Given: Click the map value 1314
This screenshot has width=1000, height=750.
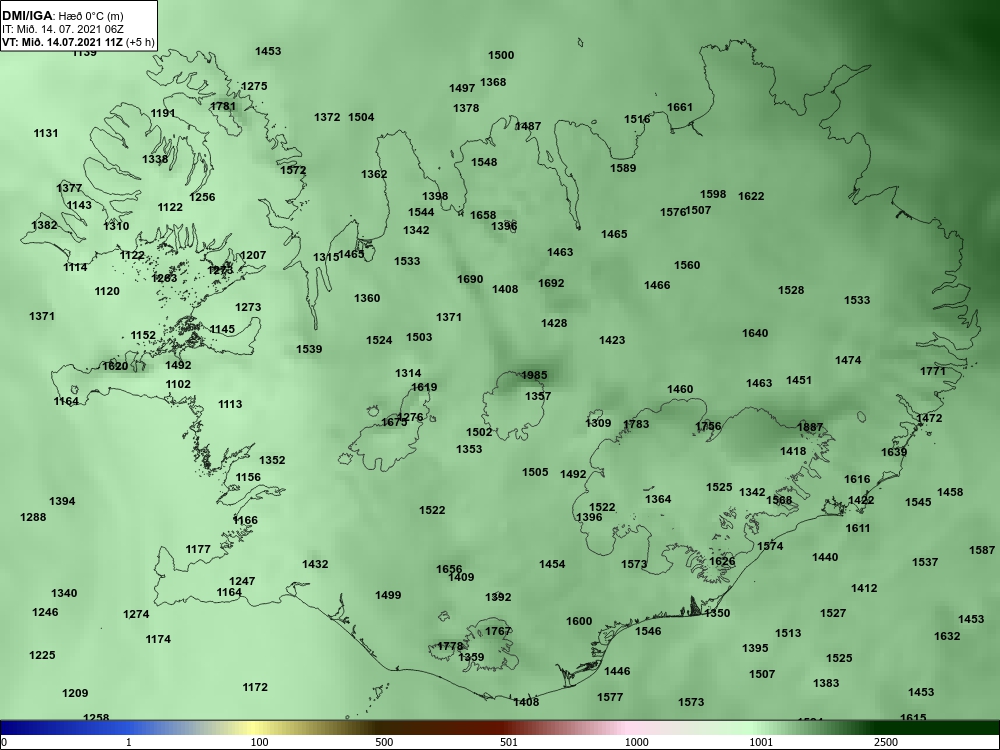Looking at the screenshot, I should [x=408, y=372].
